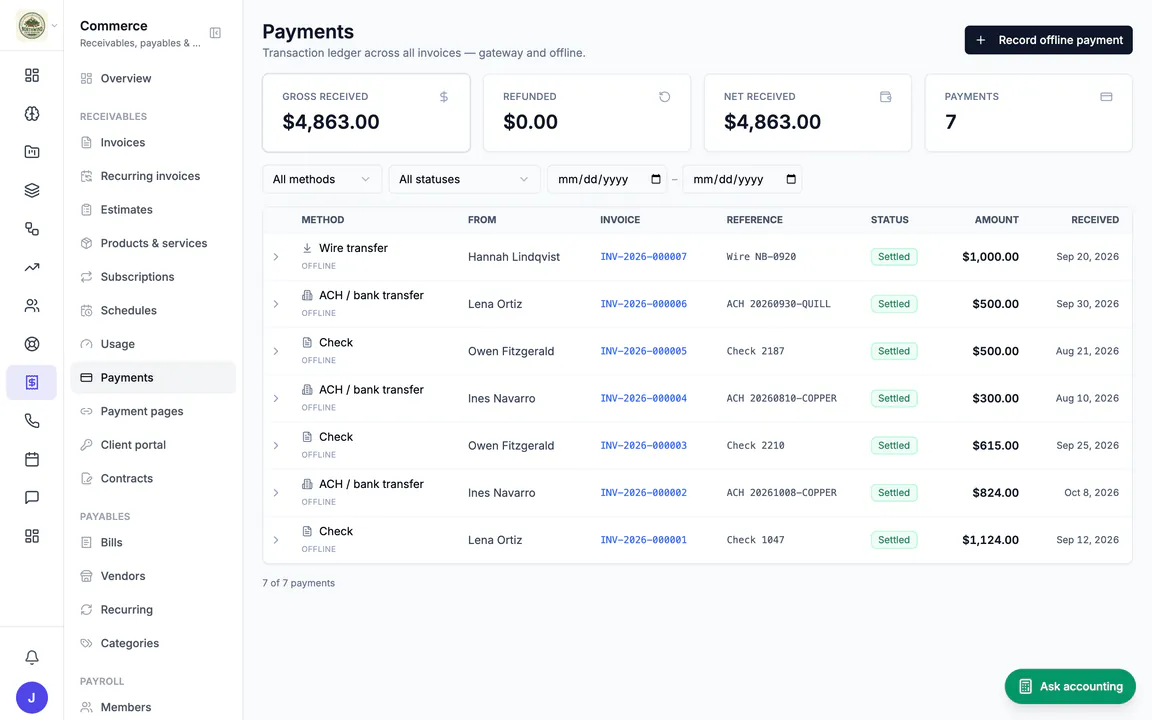Open Subscriptions in the sidebar
Screen dimensions: 1152x720
click(153, 277)
